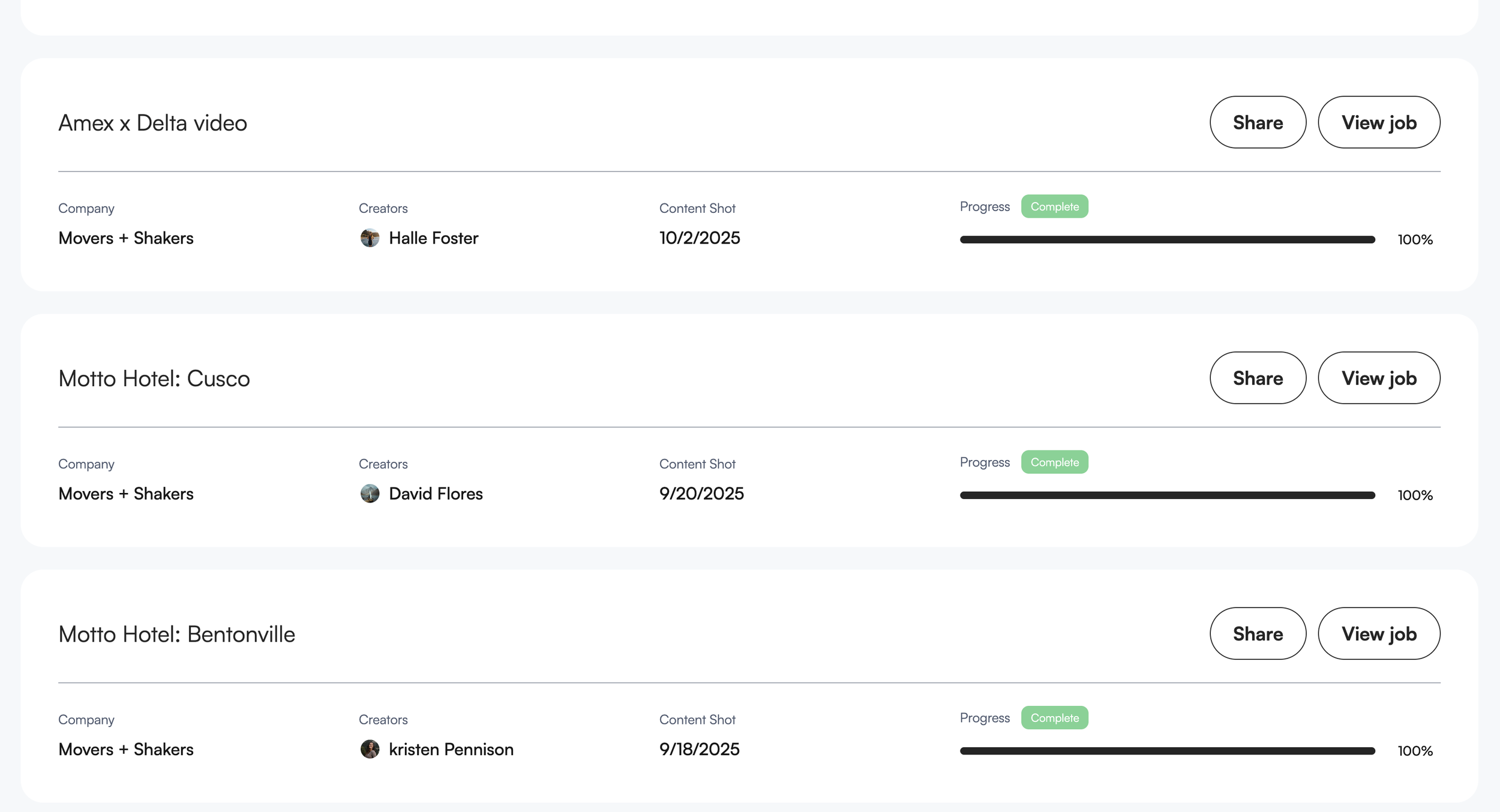This screenshot has height=812, width=1500.
Task: Share the Motto Hotel: Bentonville job
Action: (x=1258, y=633)
